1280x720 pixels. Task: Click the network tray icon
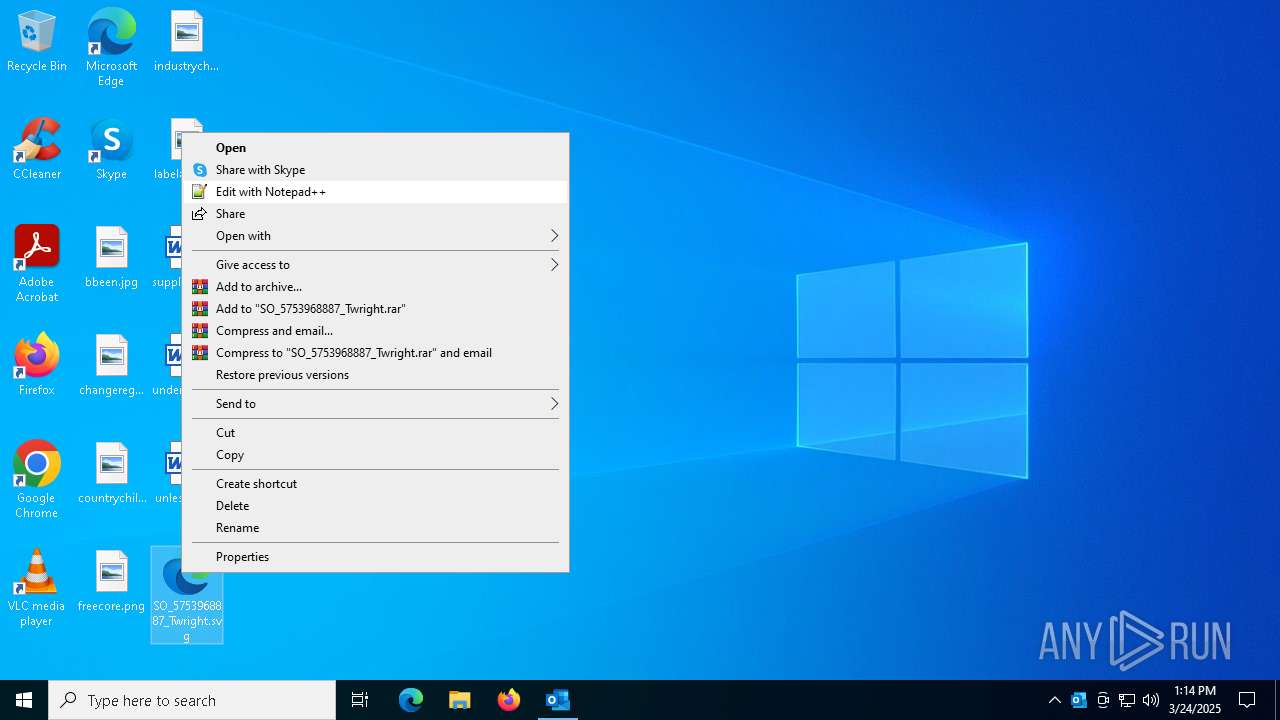[1127, 700]
